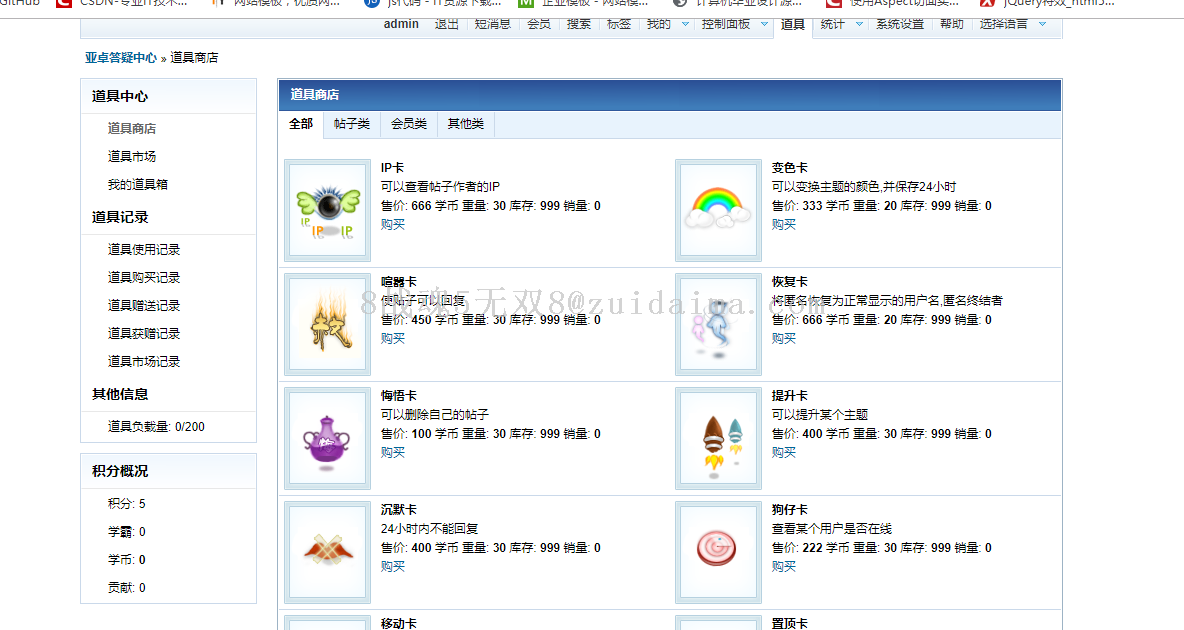
Task: Open the 我的 dropdown arrow
Action: pyautogui.click(x=686, y=24)
